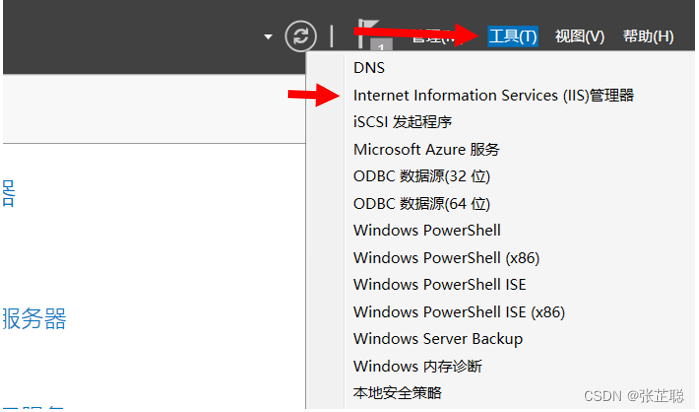699x412 pixels.
Task: Open 本地安全策略
Action: [x=397, y=393]
